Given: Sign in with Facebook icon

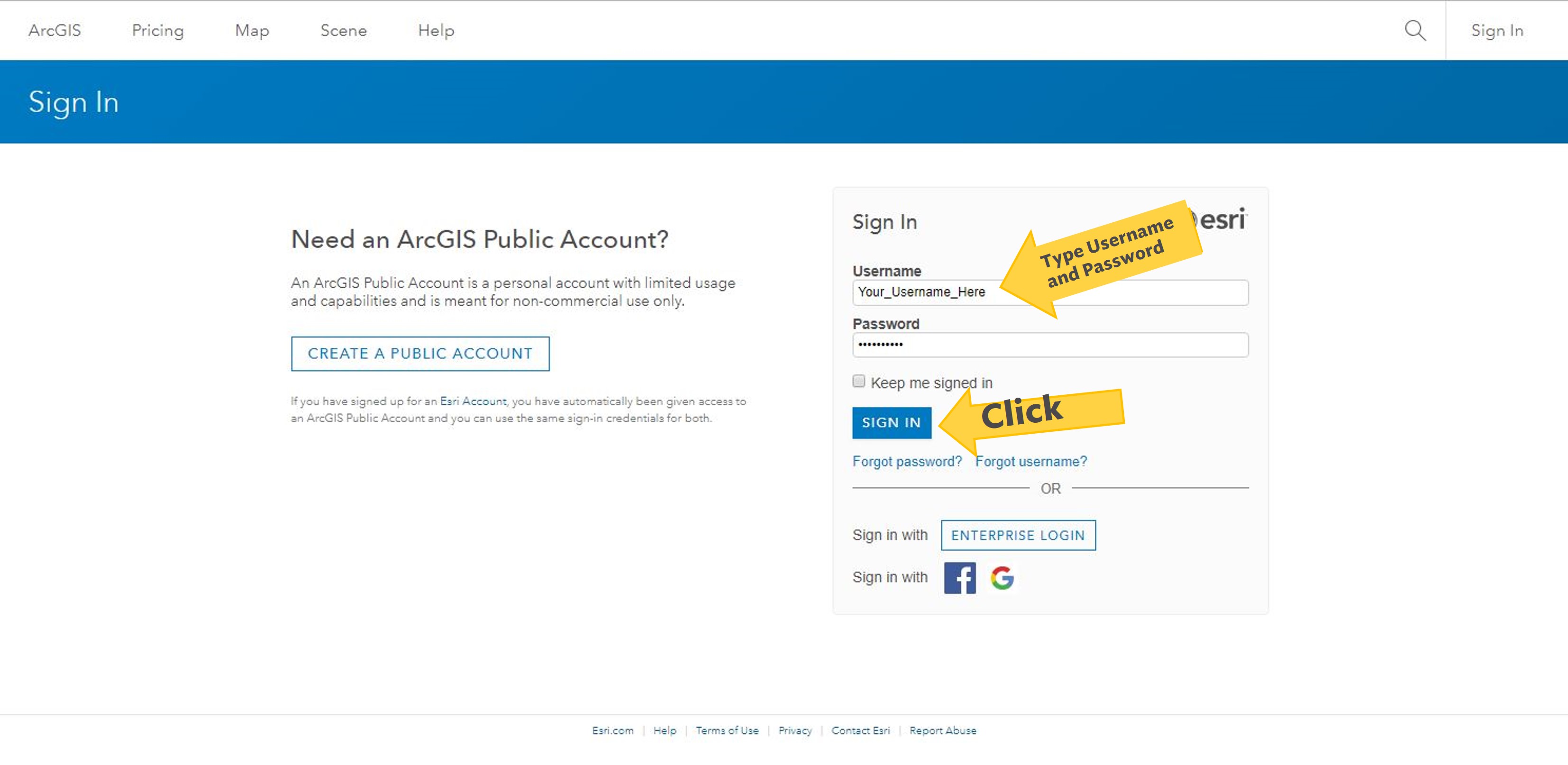Looking at the screenshot, I should click(959, 578).
